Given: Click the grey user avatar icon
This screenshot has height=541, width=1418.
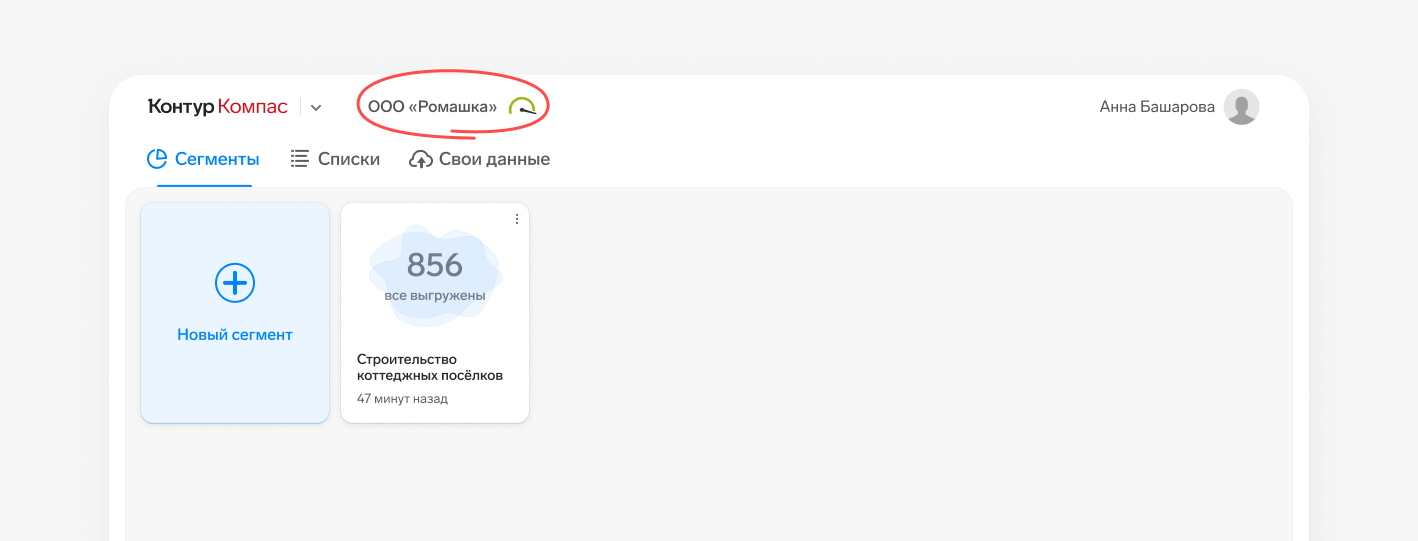Looking at the screenshot, I should click(1242, 107).
